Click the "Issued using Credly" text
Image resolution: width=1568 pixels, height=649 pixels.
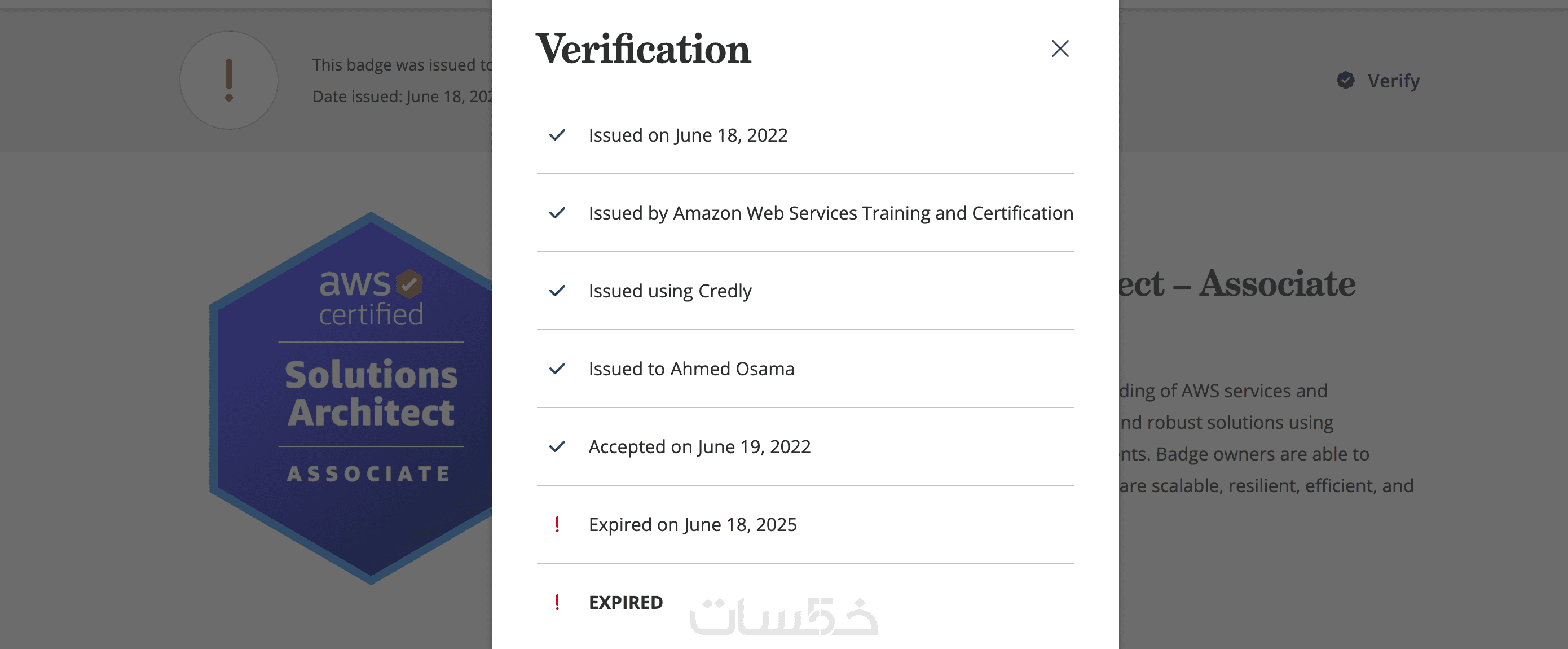pos(670,291)
